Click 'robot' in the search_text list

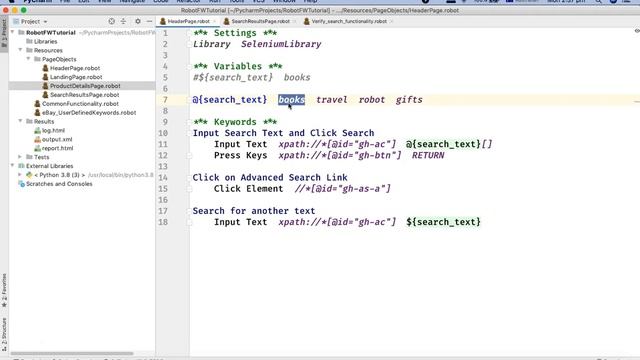point(371,100)
